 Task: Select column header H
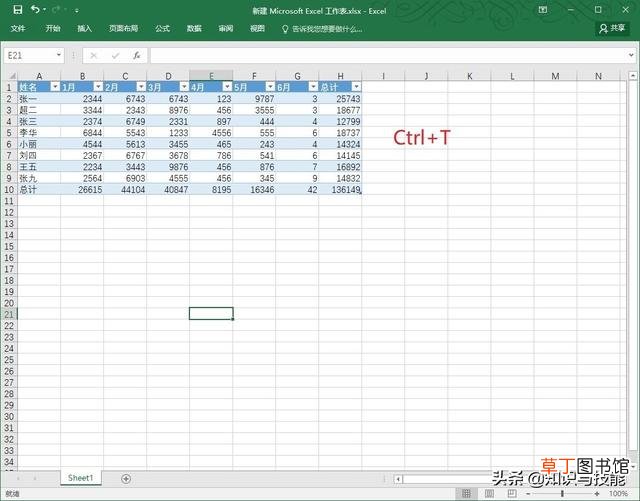[340, 76]
